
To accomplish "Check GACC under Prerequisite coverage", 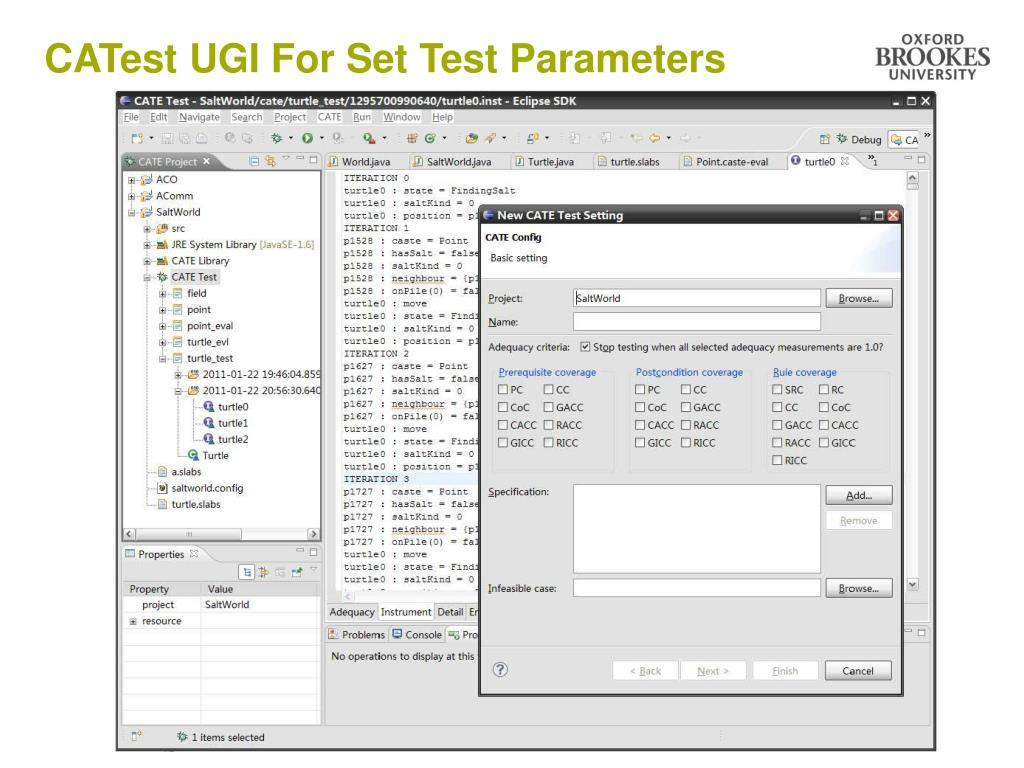I will point(549,408).
